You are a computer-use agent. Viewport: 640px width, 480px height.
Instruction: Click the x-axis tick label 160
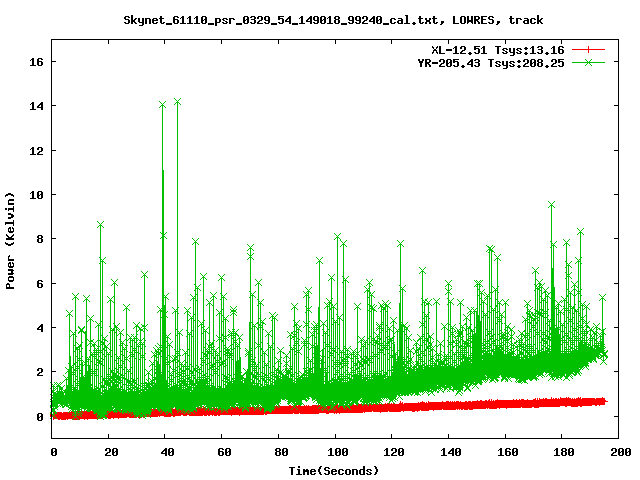(x=506, y=452)
